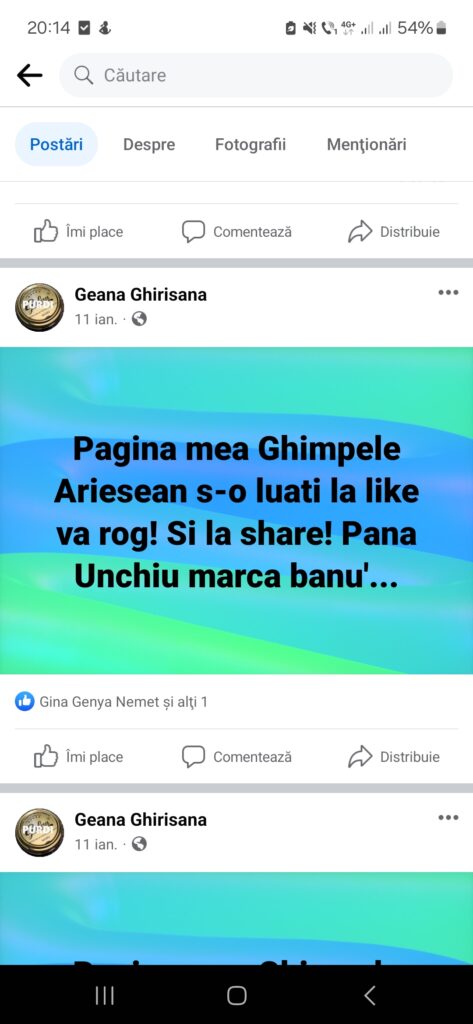Open three-dot menu on first Geana Ghirisana post

[x=448, y=293]
